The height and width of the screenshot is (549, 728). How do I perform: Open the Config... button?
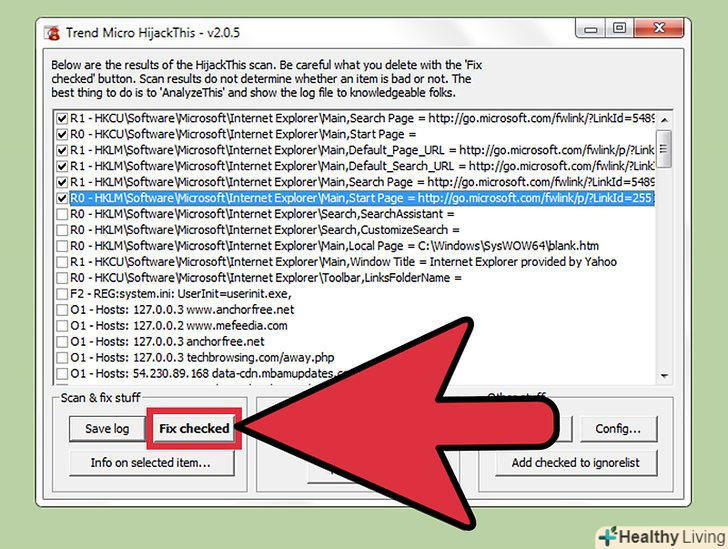(x=618, y=428)
